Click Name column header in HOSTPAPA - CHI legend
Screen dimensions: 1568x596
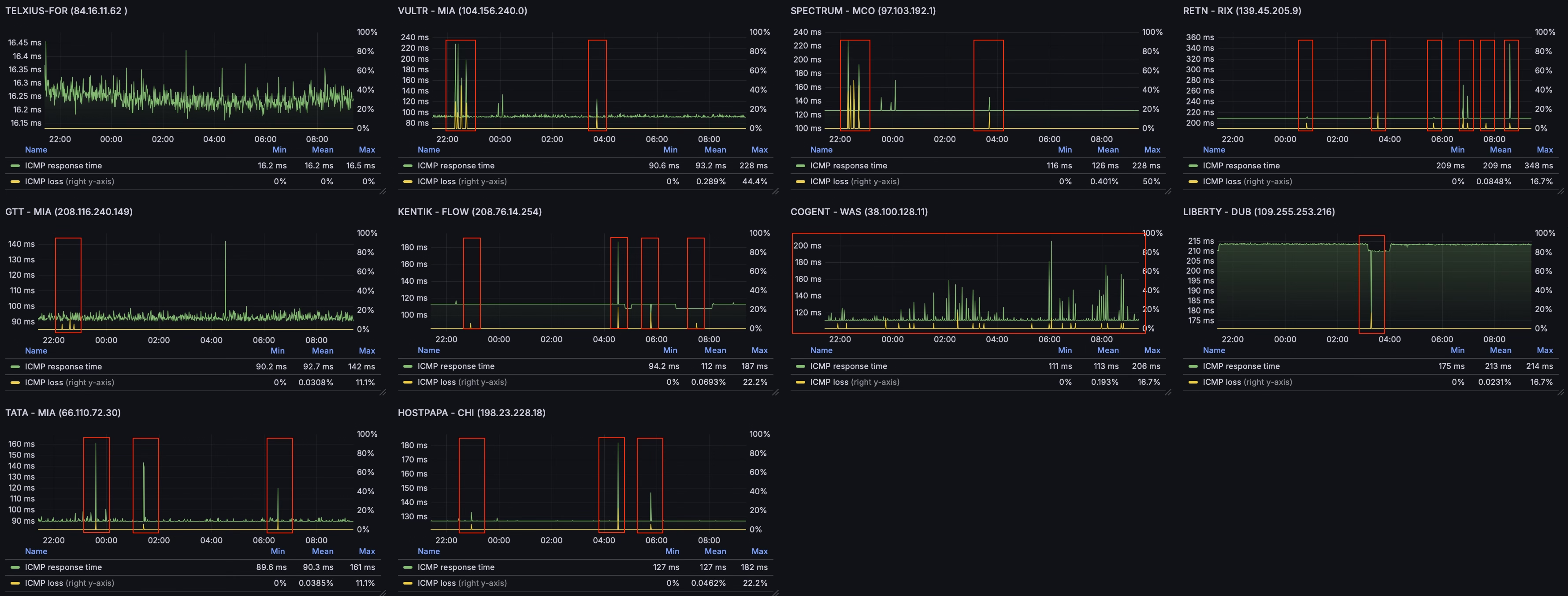(428, 551)
